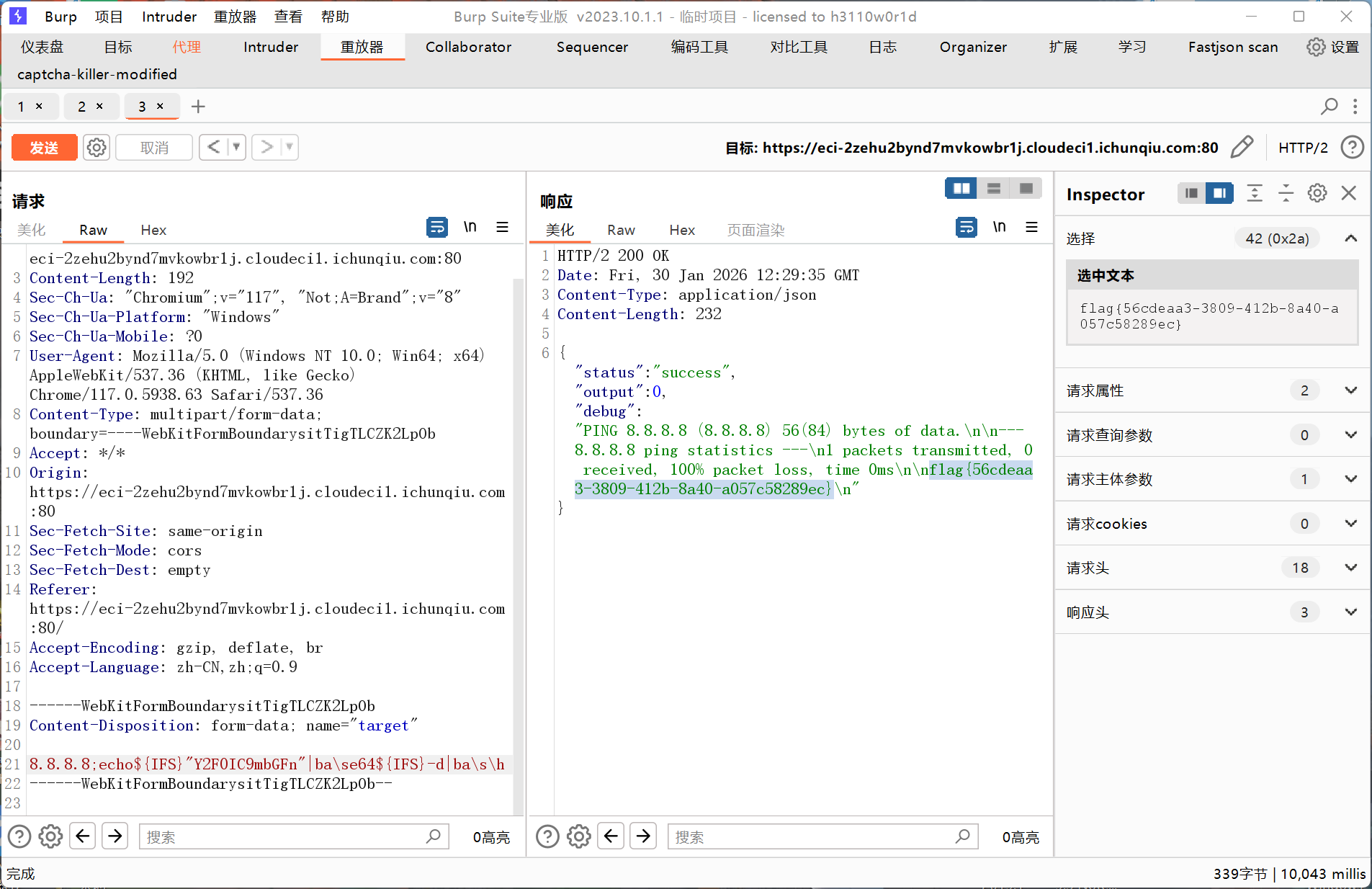This screenshot has height=889, width=1372.
Task: Open Repeater tab options kebab menu
Action: [1355, 107]
